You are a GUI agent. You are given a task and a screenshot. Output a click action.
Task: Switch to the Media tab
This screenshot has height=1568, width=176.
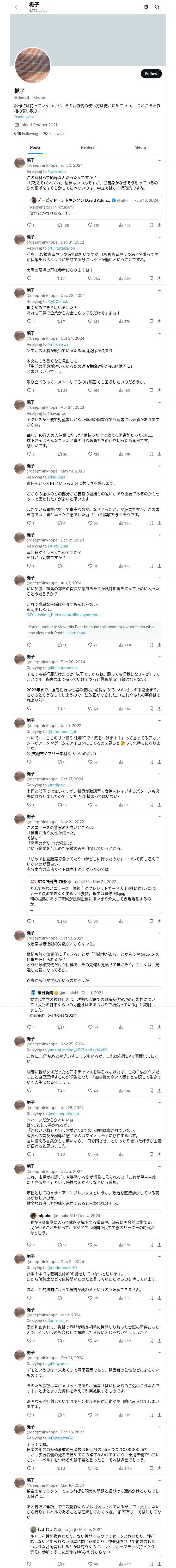tap(140, 147)
